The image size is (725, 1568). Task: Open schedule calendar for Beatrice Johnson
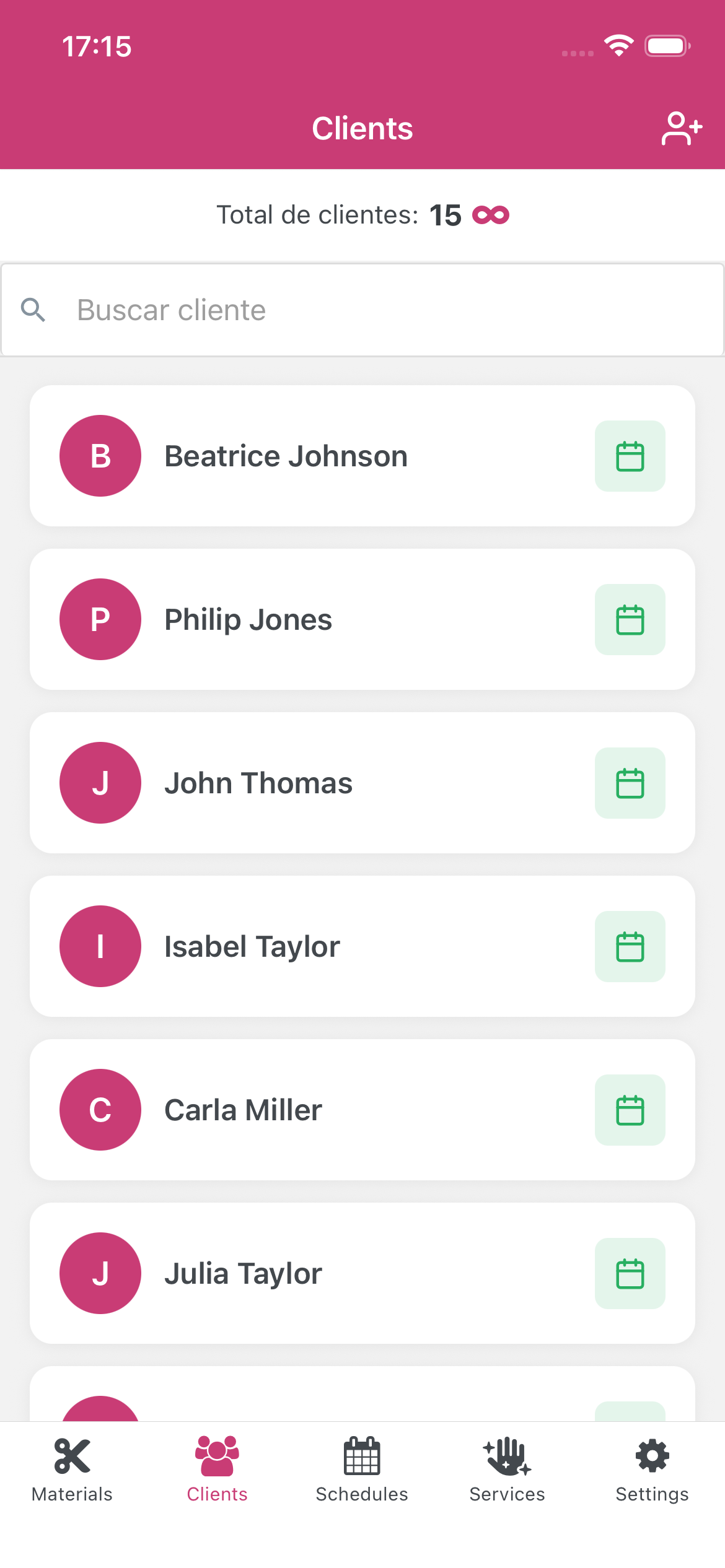click(x=630, y=456)
